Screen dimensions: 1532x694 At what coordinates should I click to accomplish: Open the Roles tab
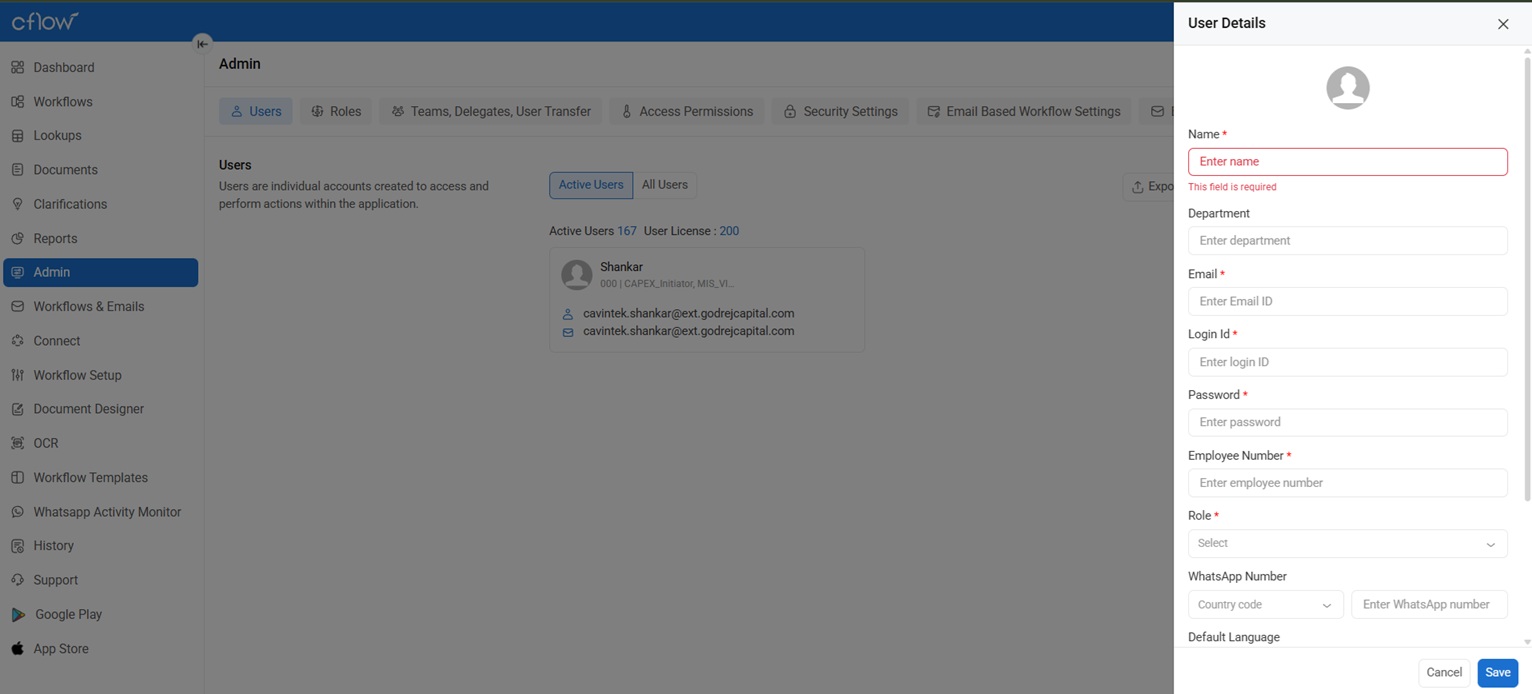coord(336,112)
